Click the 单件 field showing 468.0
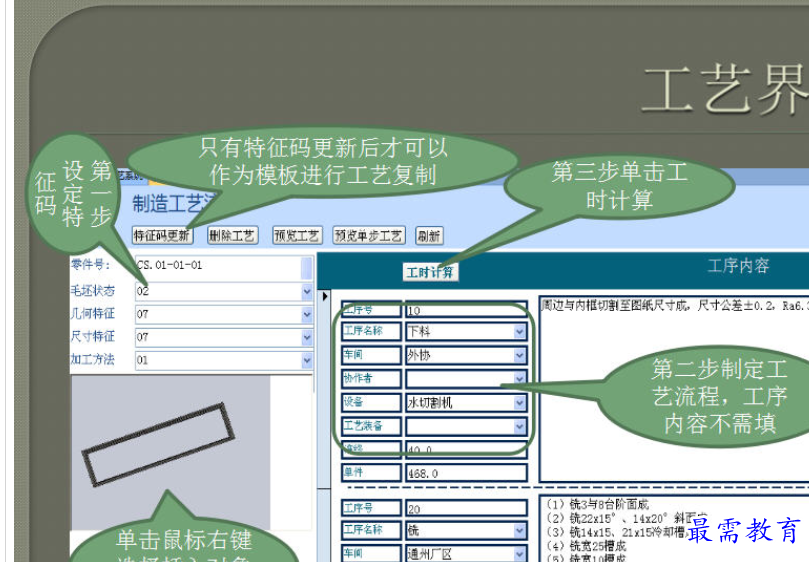The height and width of the screenshot is (562, 809). pos(466,473)
